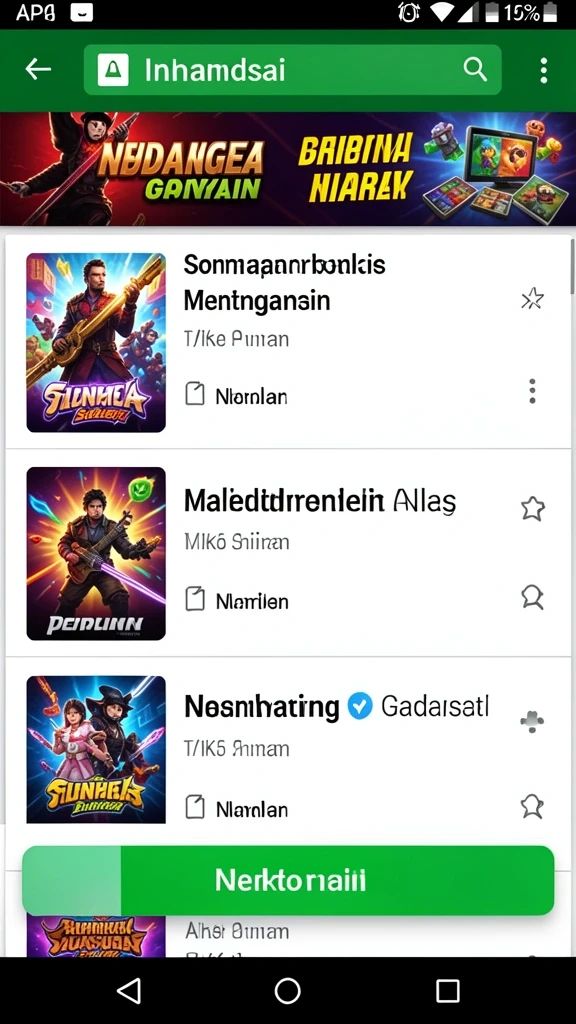The height and width of the screenshot is (1024, 576).
Task: Open the Peidlinn game thumbnail
Action: tap(96, 553)
